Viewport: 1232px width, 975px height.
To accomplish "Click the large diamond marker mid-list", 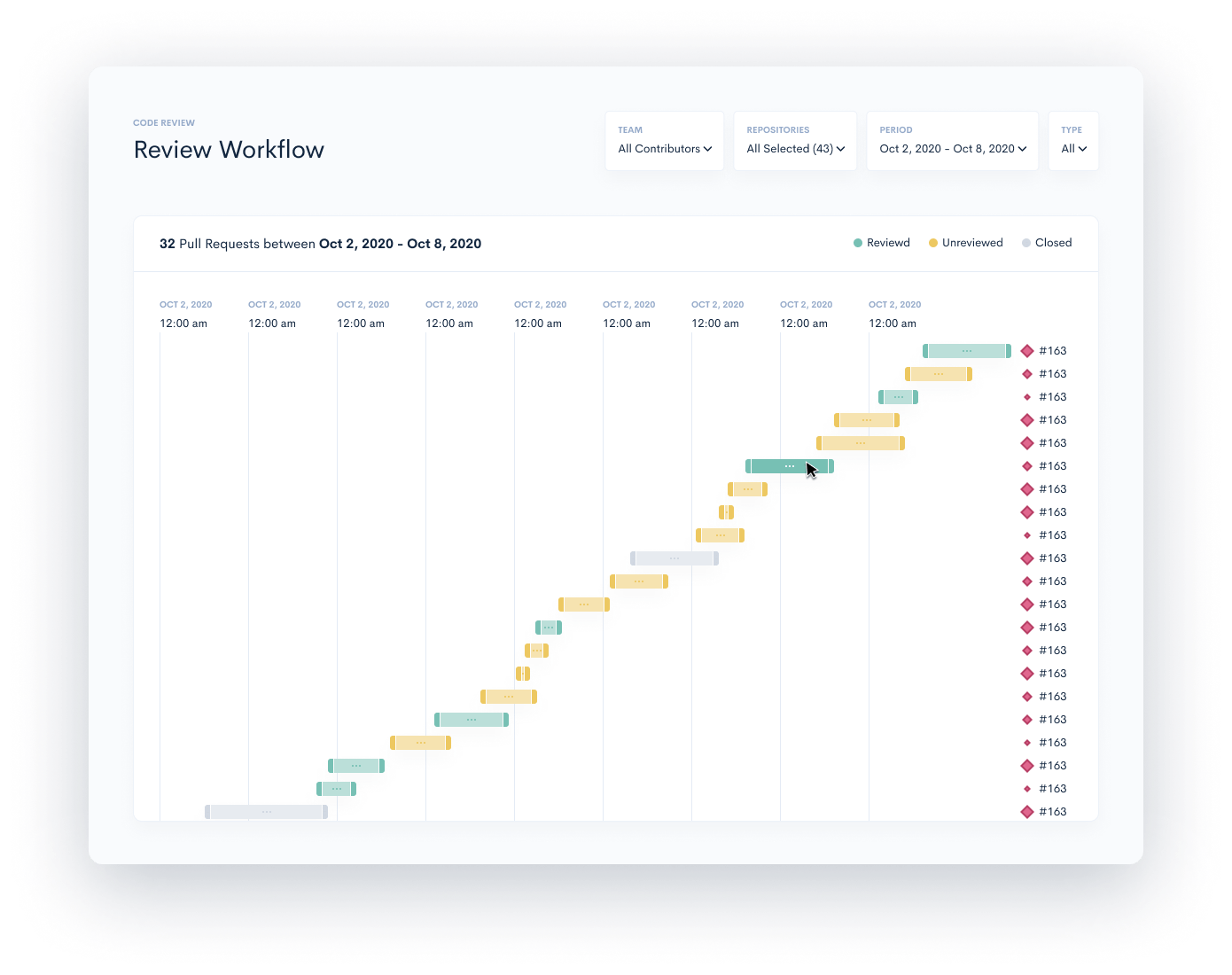I will click(x=1026, y=558).
